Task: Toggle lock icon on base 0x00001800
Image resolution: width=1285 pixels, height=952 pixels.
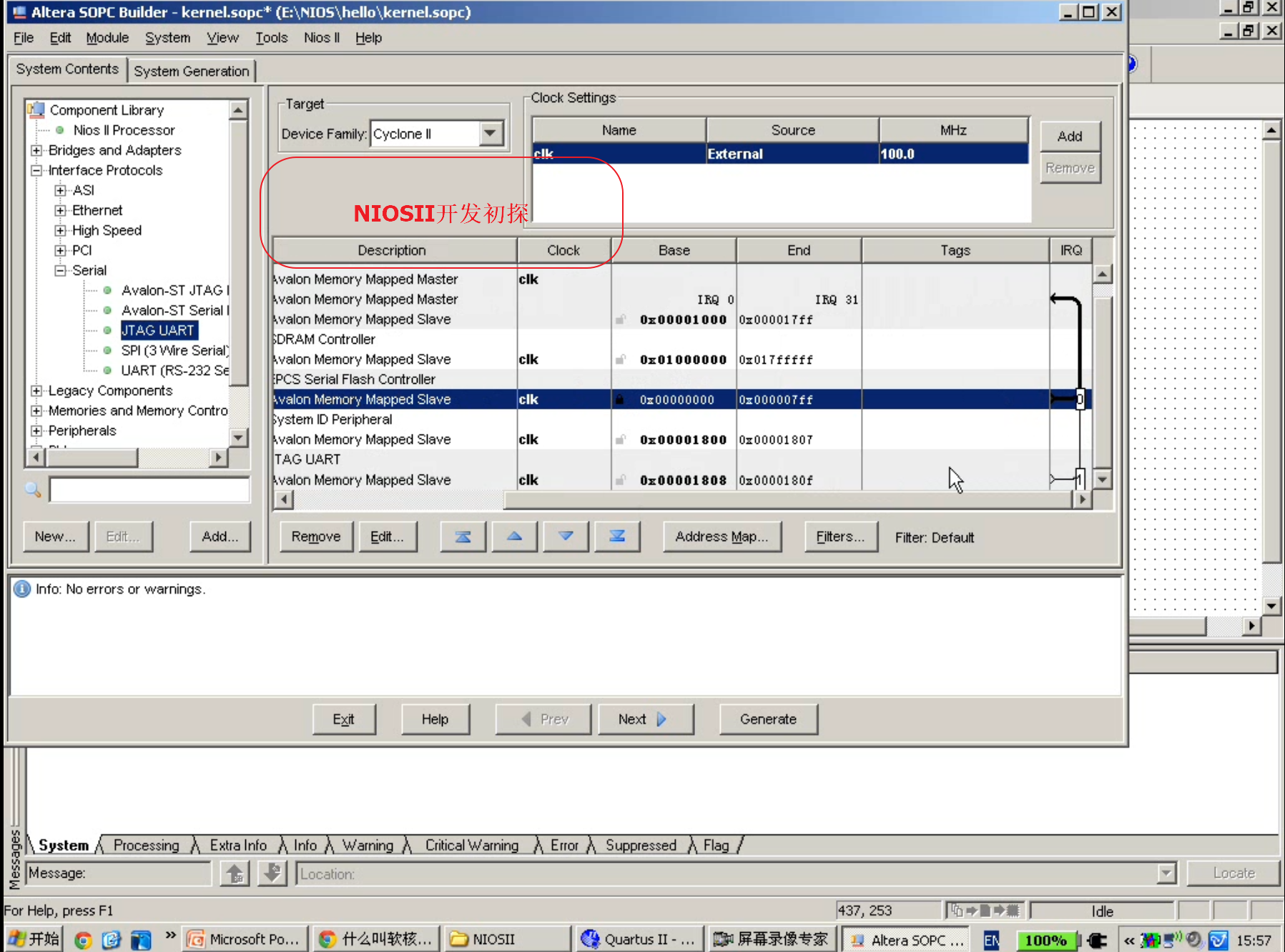Action: (x=621, y=440)
